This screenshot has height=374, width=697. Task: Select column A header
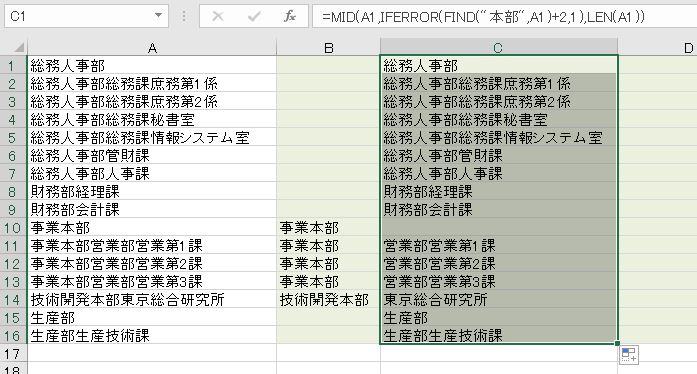point(152,47)
